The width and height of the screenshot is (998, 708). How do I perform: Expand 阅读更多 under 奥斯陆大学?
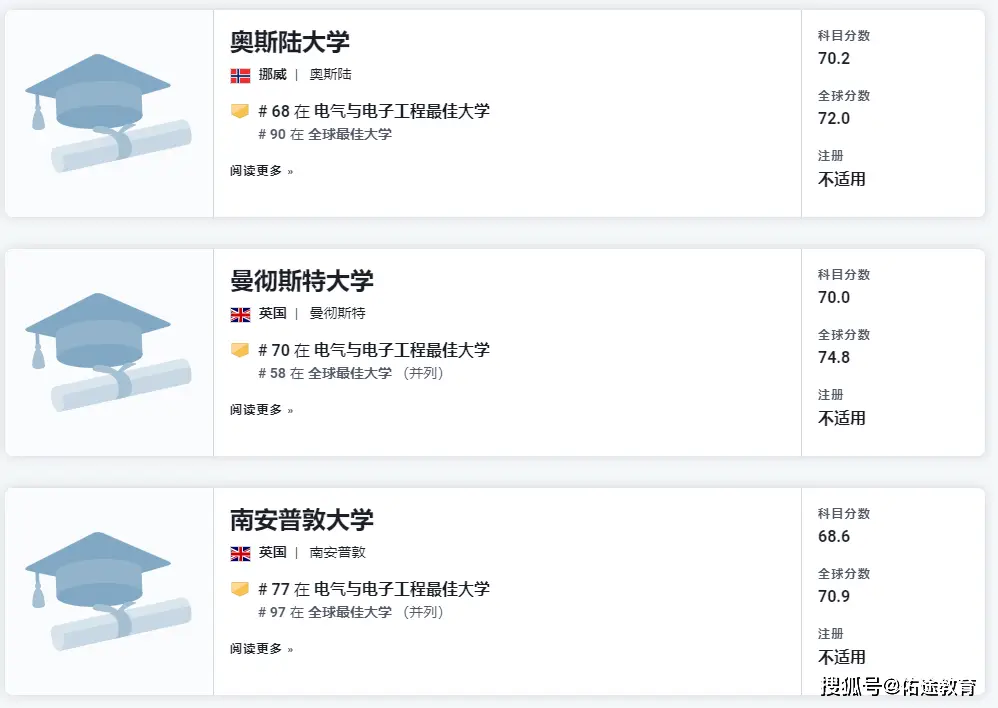click(x=261, y=171)
